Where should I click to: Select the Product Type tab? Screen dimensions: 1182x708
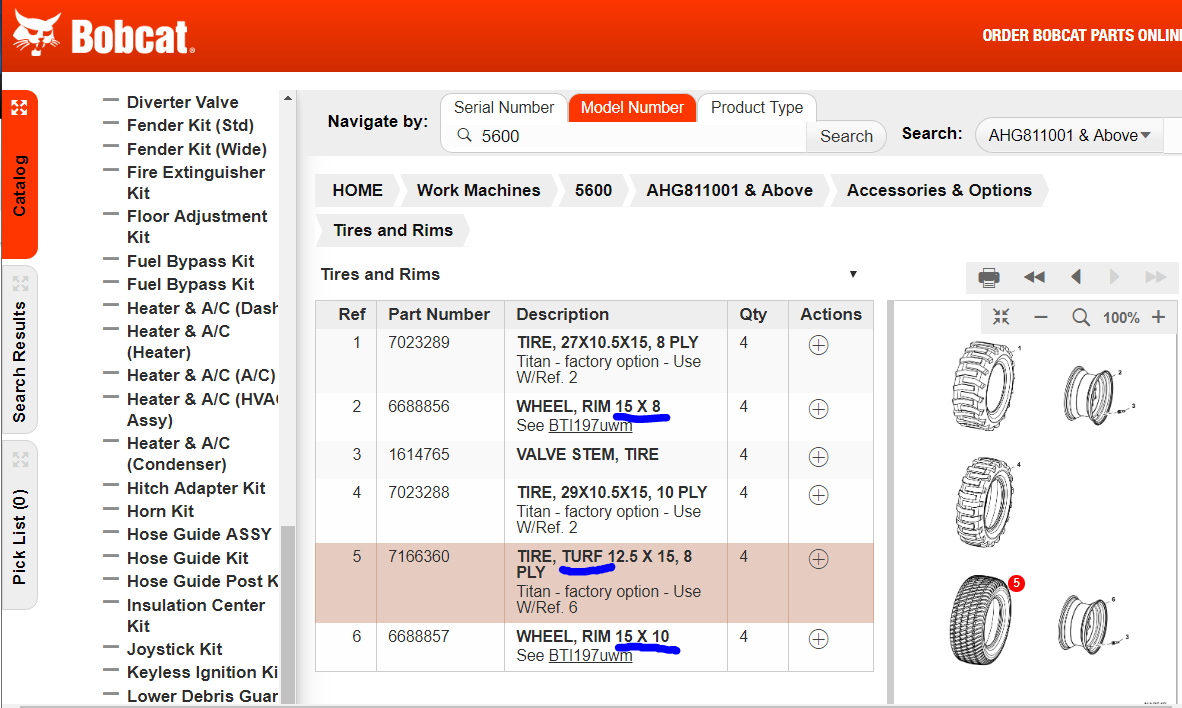pos(757,107)
